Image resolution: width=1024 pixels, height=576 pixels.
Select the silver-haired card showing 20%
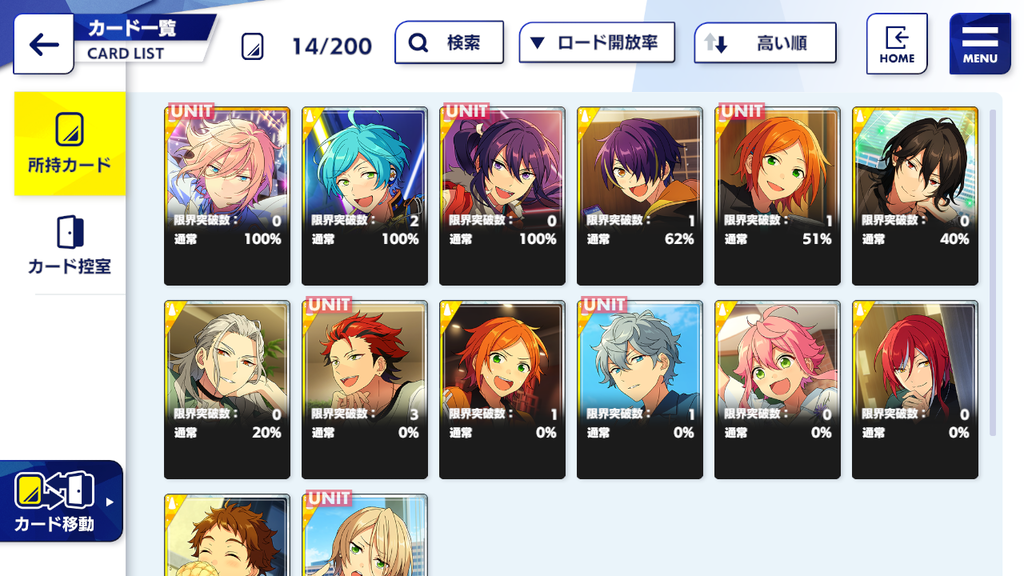coord(227,389)
